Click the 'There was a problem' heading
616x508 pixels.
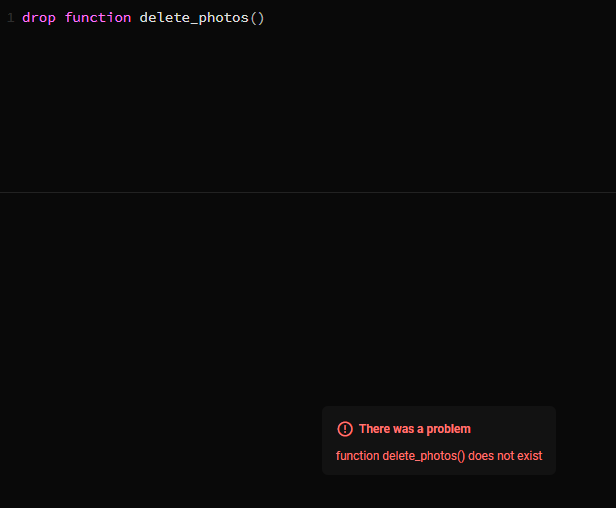coord(414,429)
